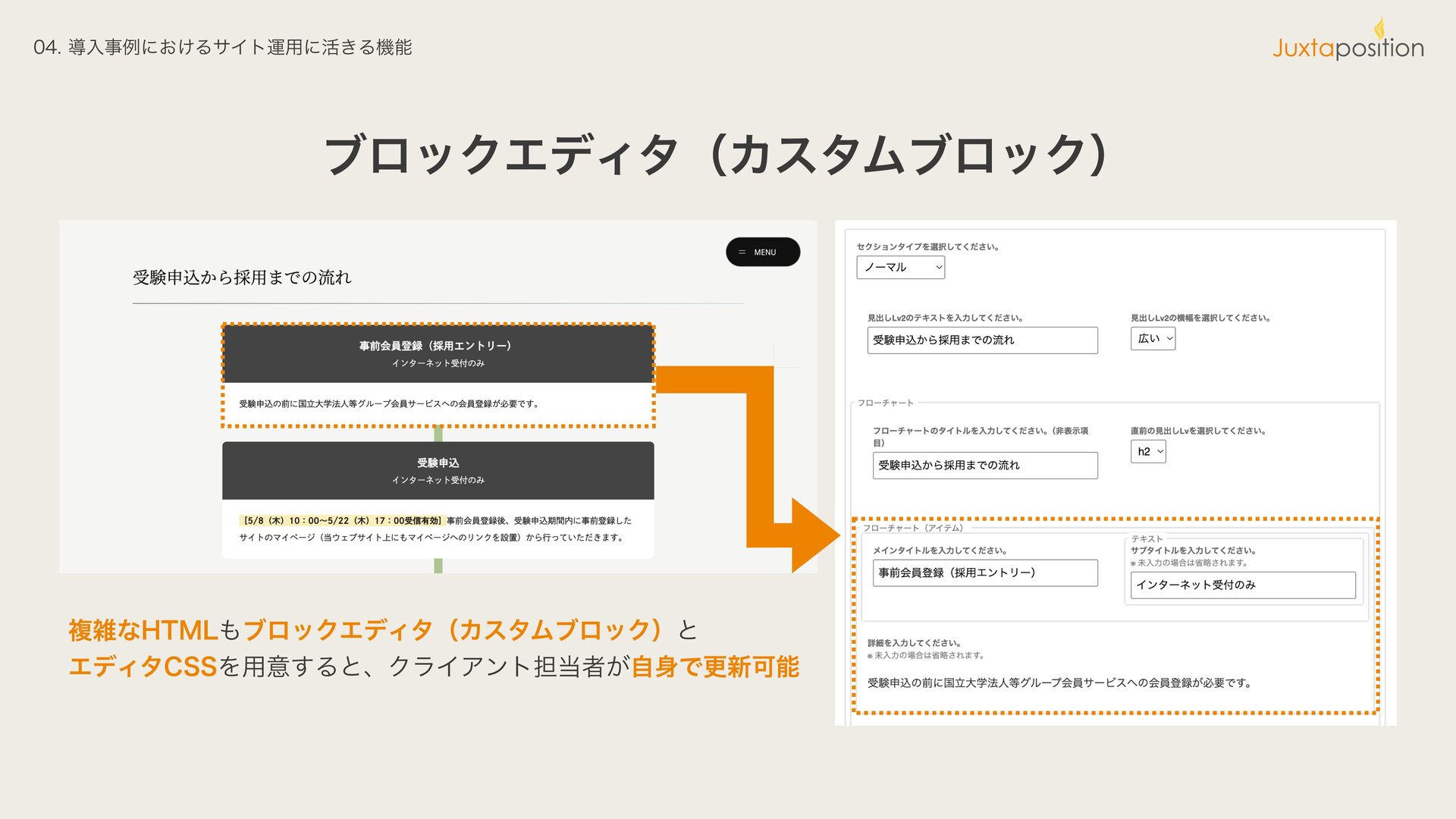
Task: Click the black MENU button
Action: 763,252
